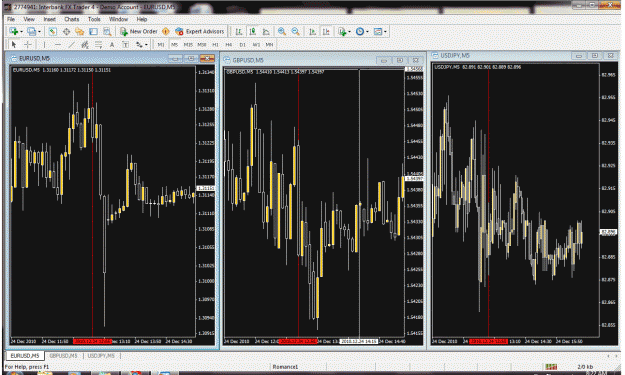Select the Vertical Line drawing tool
The image size is (625, 375).
[x=44, y=45]
